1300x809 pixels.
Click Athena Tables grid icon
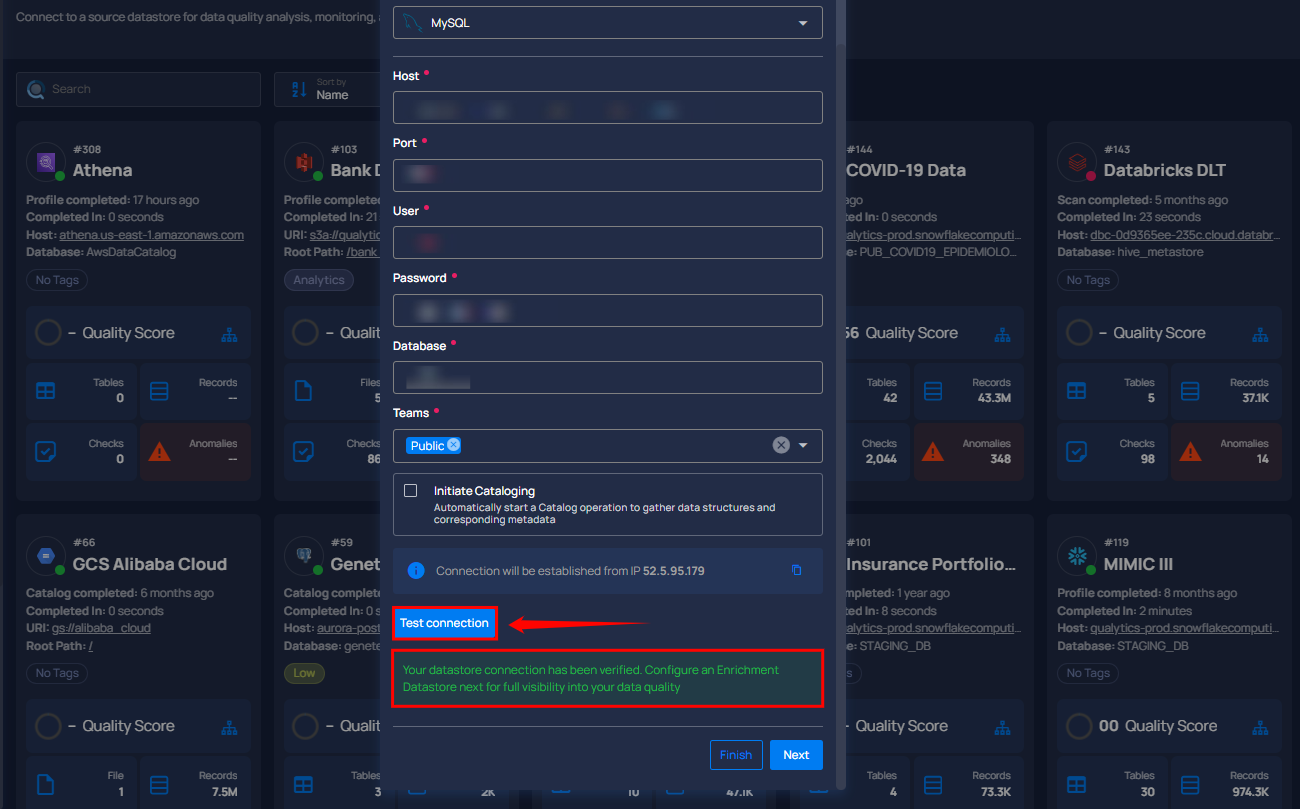tap(46, 391)
